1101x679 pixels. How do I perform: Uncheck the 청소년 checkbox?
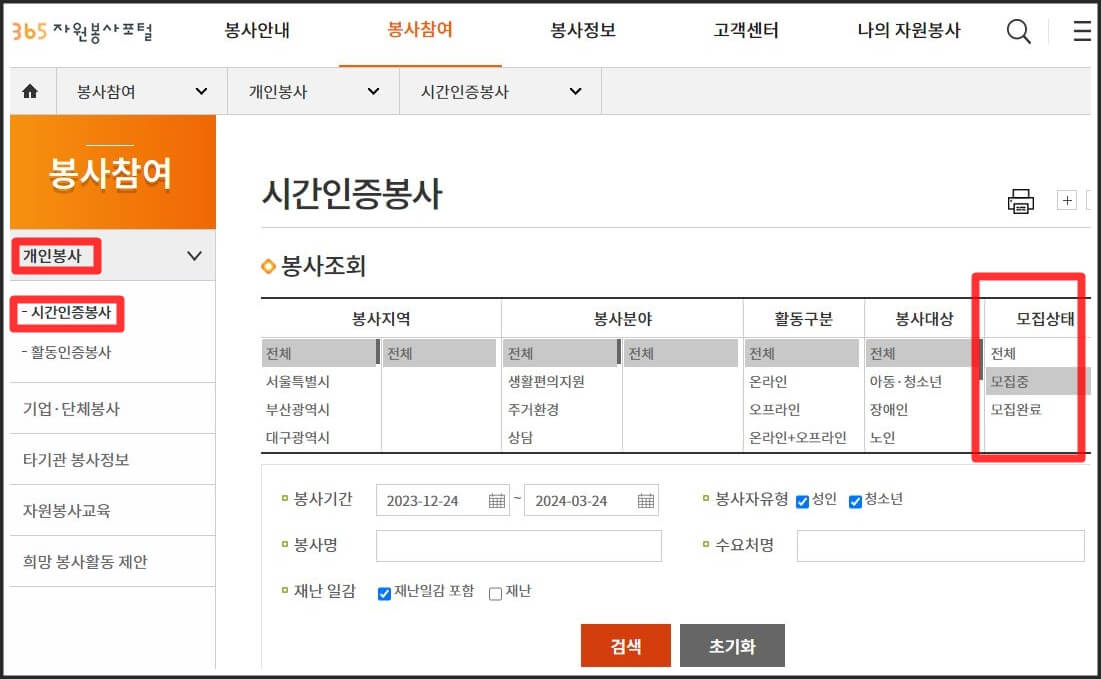tap(855, 500)
